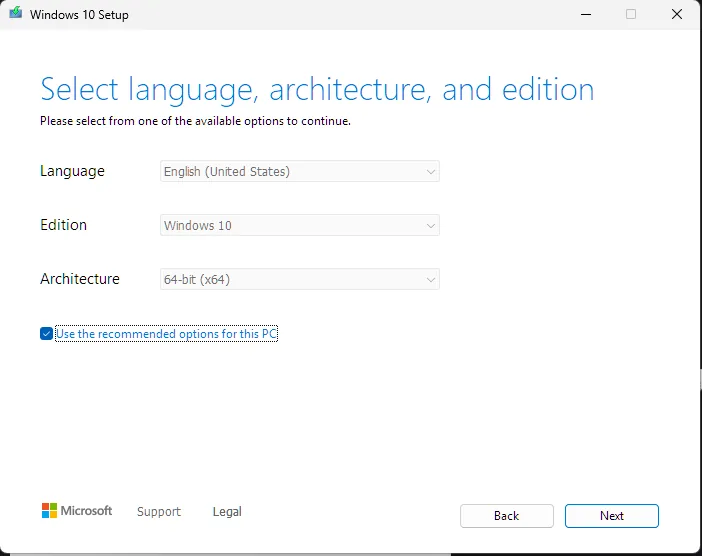Open the Language dropdown
The height and width of the screenshot is (556, 702).
[x=300, y=171]
